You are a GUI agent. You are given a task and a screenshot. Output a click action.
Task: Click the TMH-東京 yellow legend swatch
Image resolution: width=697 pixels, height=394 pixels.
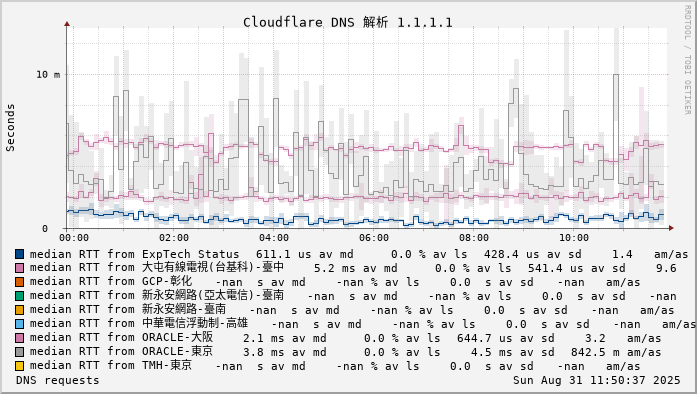coord(20,366)
